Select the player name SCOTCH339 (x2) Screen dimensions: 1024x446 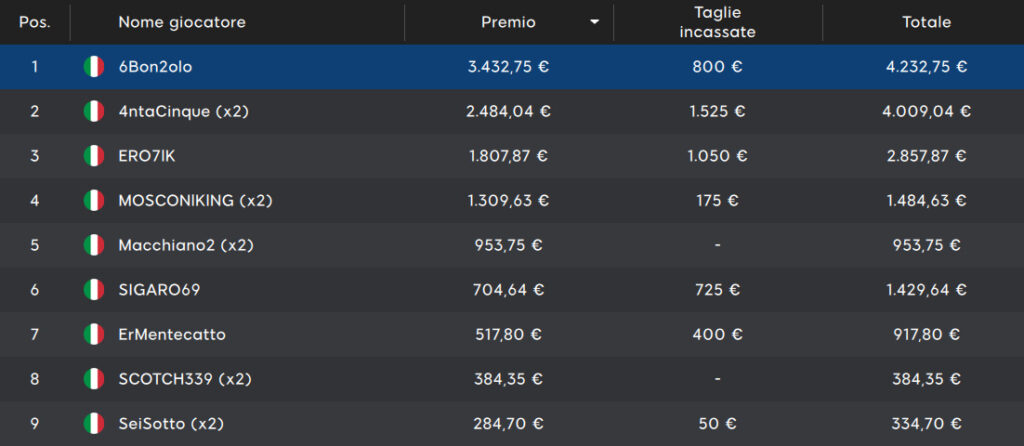coord(185,379)
